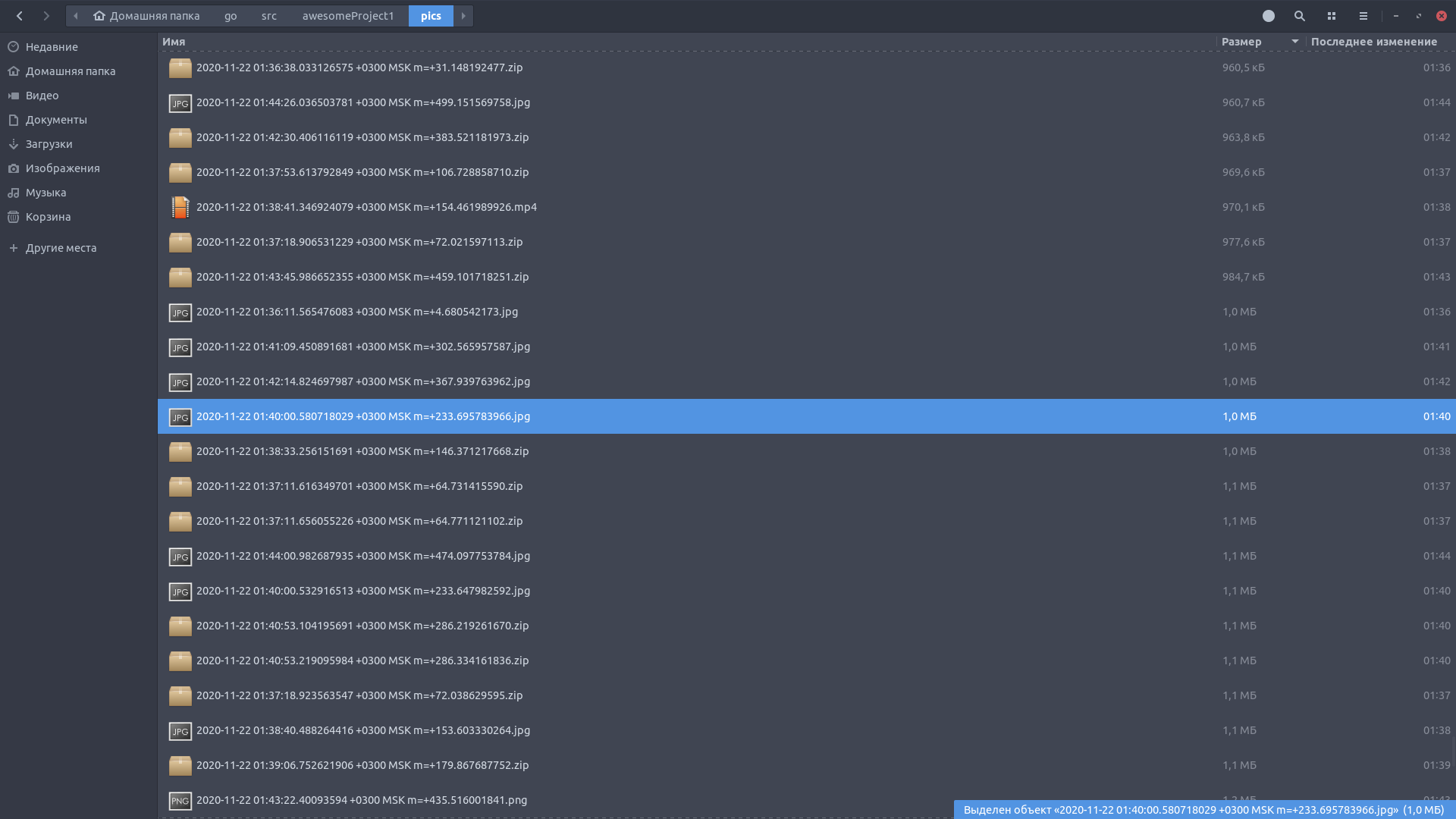1456x819 pixels.
Task: Open the hamburger menu
Action: [x=1363, y=16]
